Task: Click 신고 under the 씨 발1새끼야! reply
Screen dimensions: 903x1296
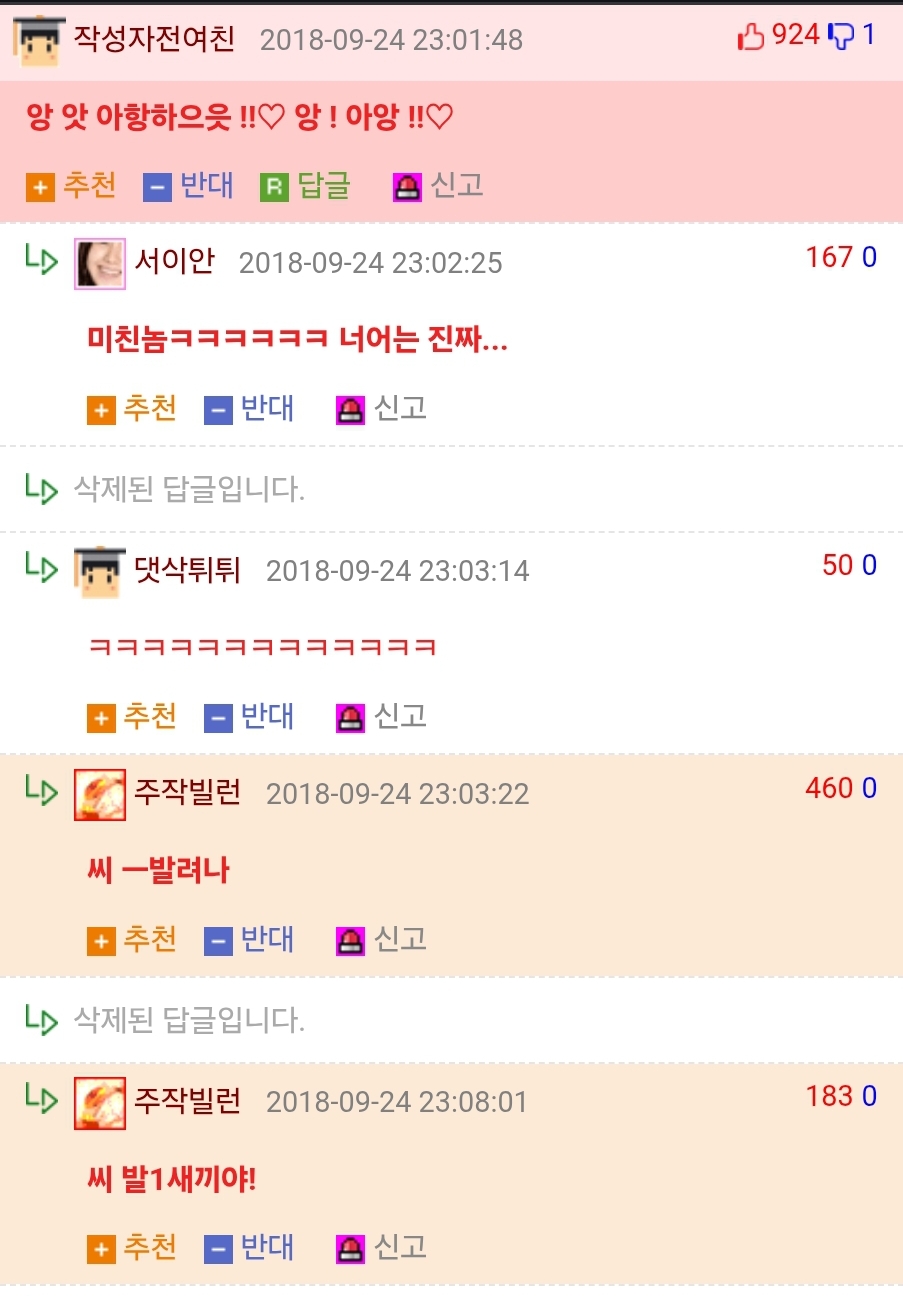Action: [x=400, y=1247]
